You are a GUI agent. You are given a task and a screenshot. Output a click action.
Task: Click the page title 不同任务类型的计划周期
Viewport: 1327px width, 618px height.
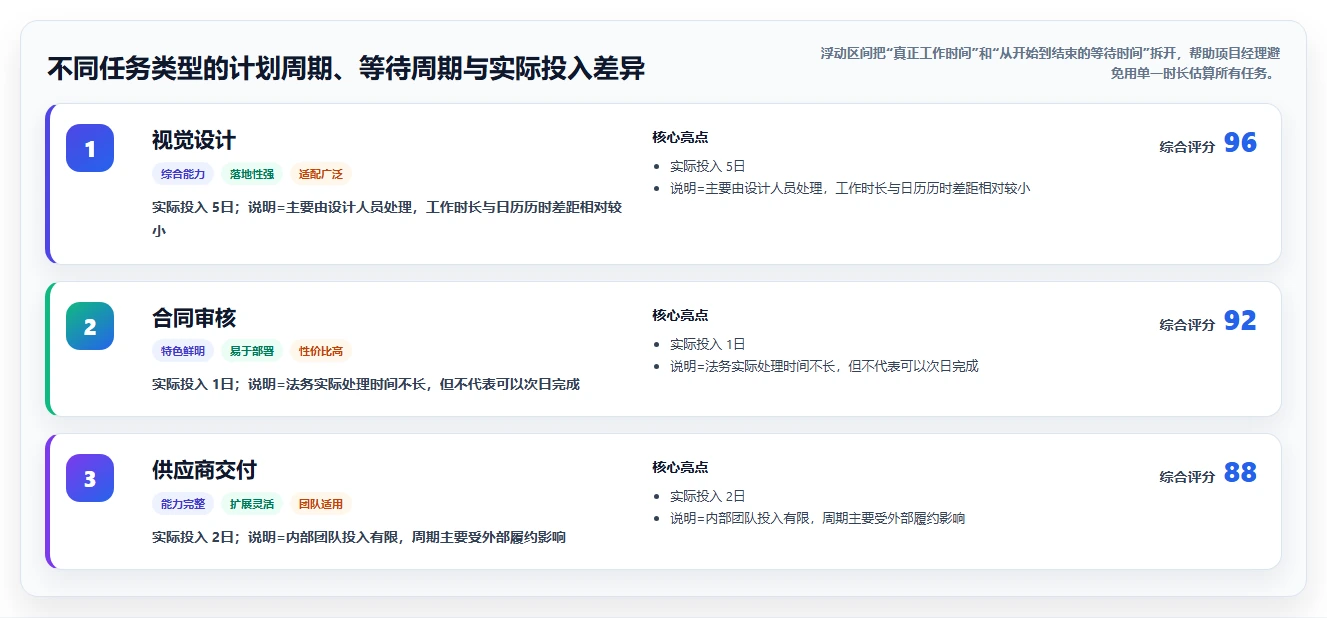click(346, 68)
